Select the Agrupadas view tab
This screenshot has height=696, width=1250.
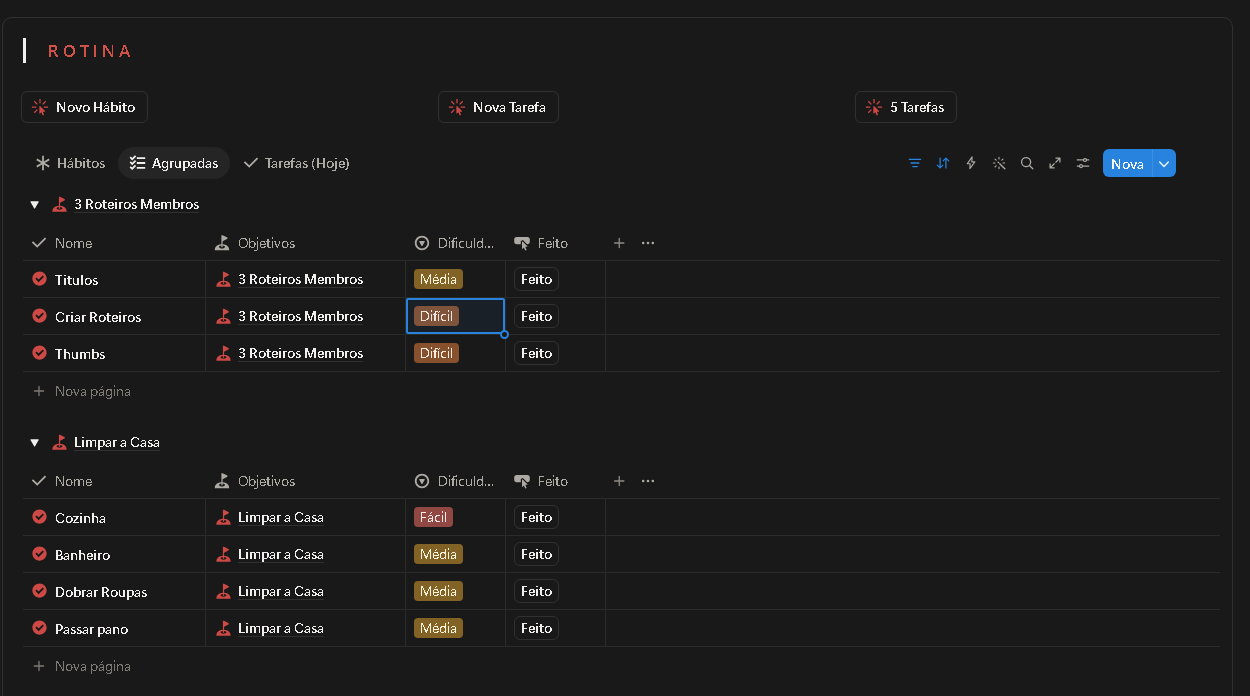coord(174,163)
